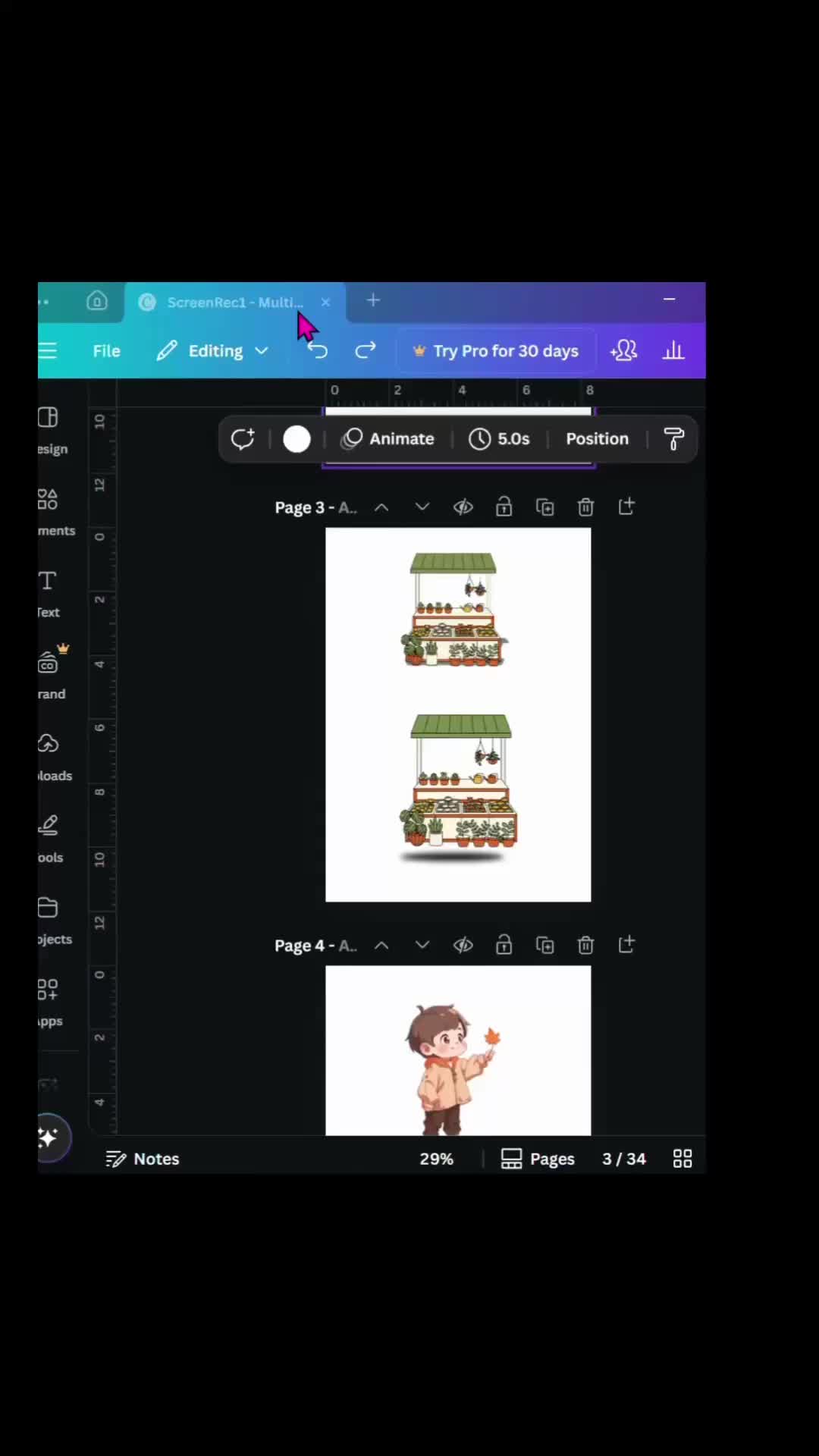The height and width of the screenshot is (1456, 819).
Task: Go to Canva home icon tab
Action: click(97, 301)
